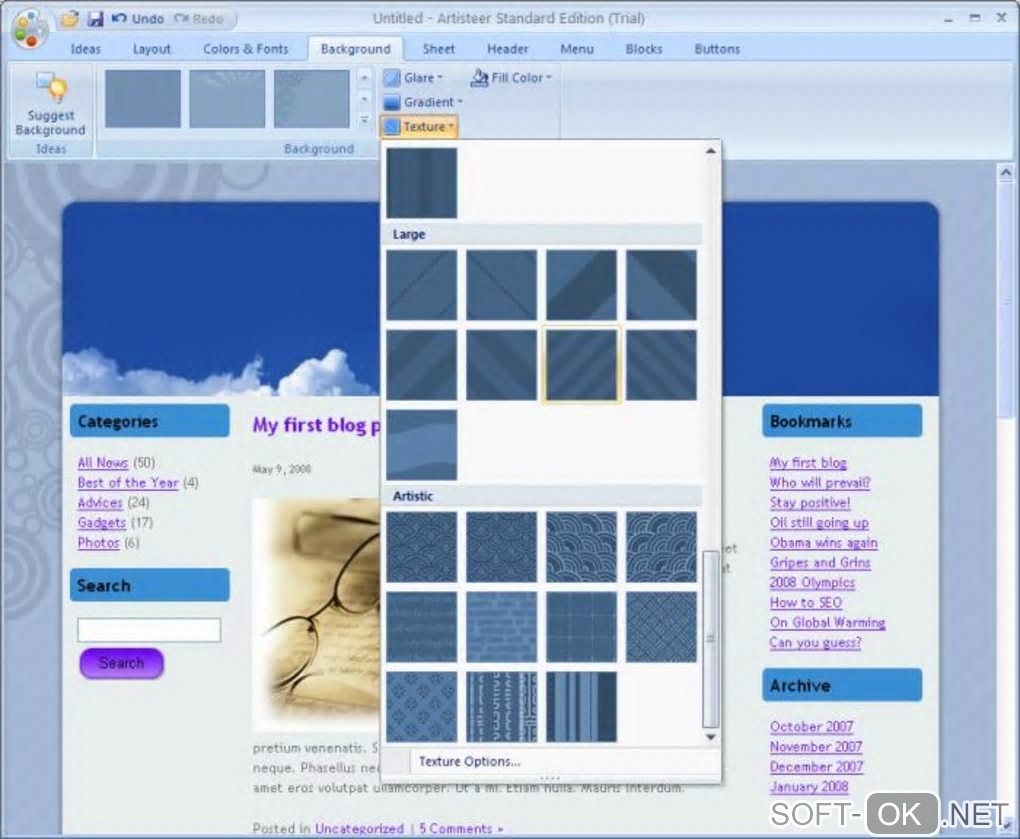Image resolution: width=1020 pixels, height=839 pixels.
Task: Click texture panel scroll up arrow
Action: 710,152
